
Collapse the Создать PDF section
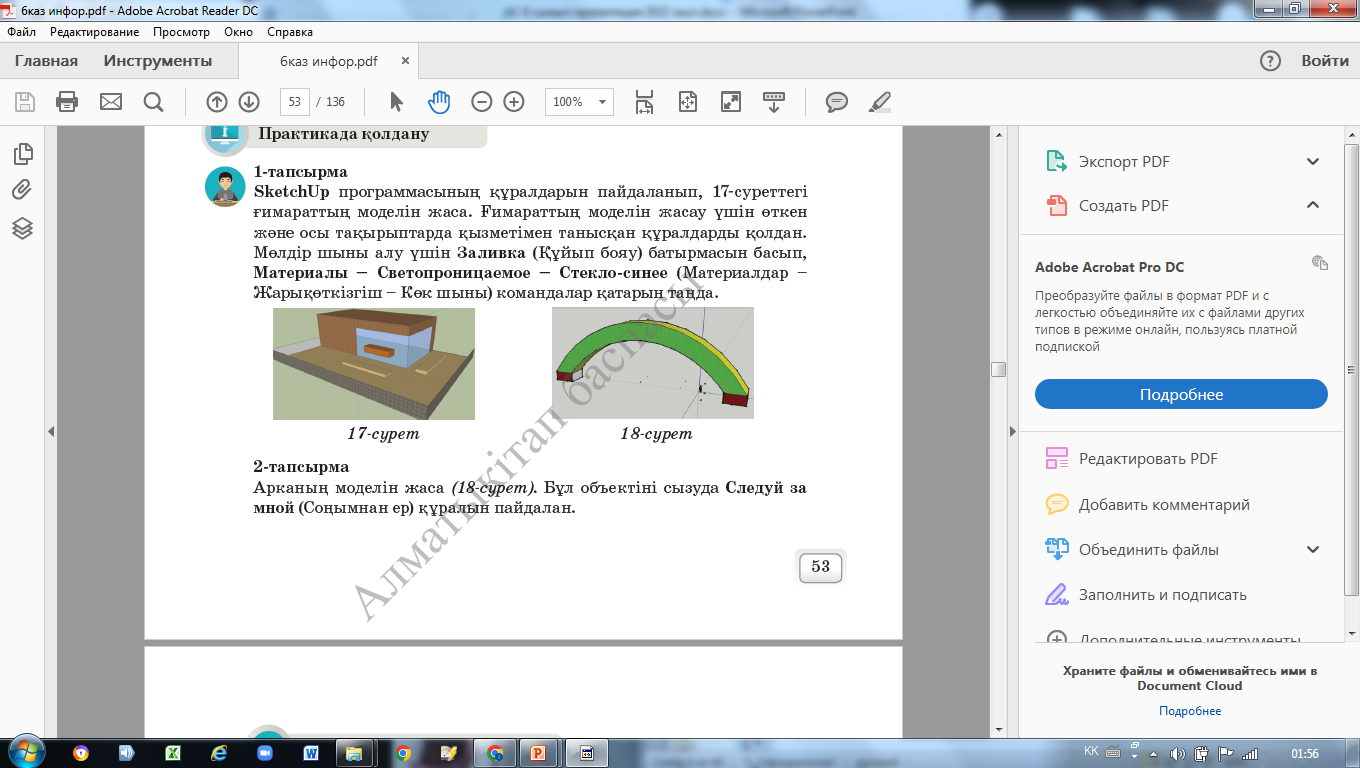(1313, 206)
